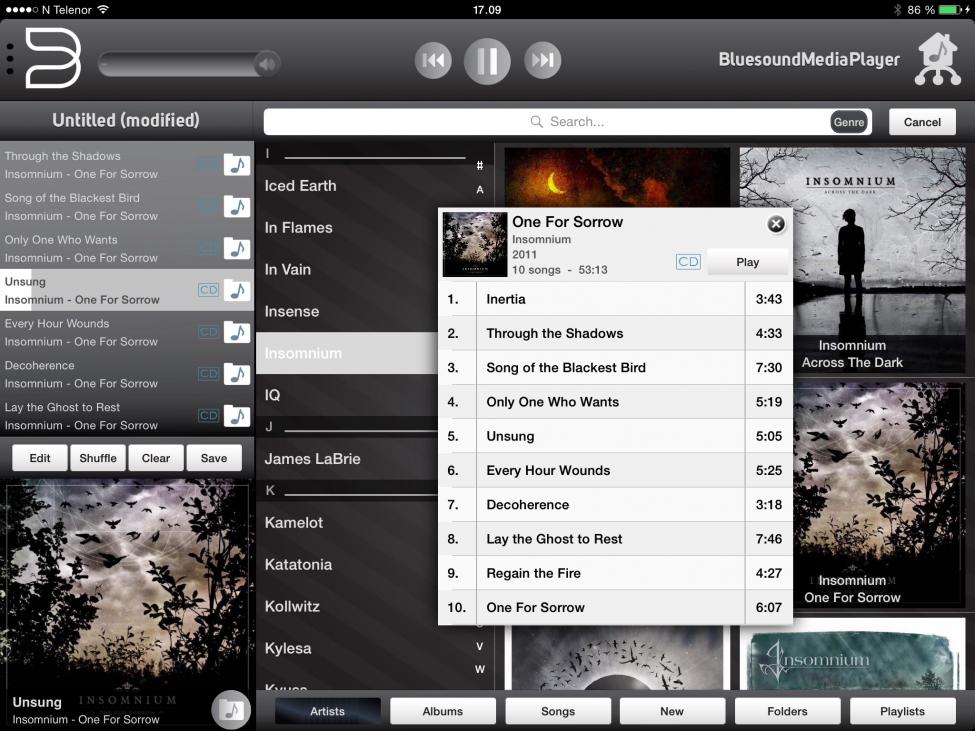Play track 3 Song of the Blackest Bird in popup
This screenshot has width=975, height=731.
tap(616, 367)
